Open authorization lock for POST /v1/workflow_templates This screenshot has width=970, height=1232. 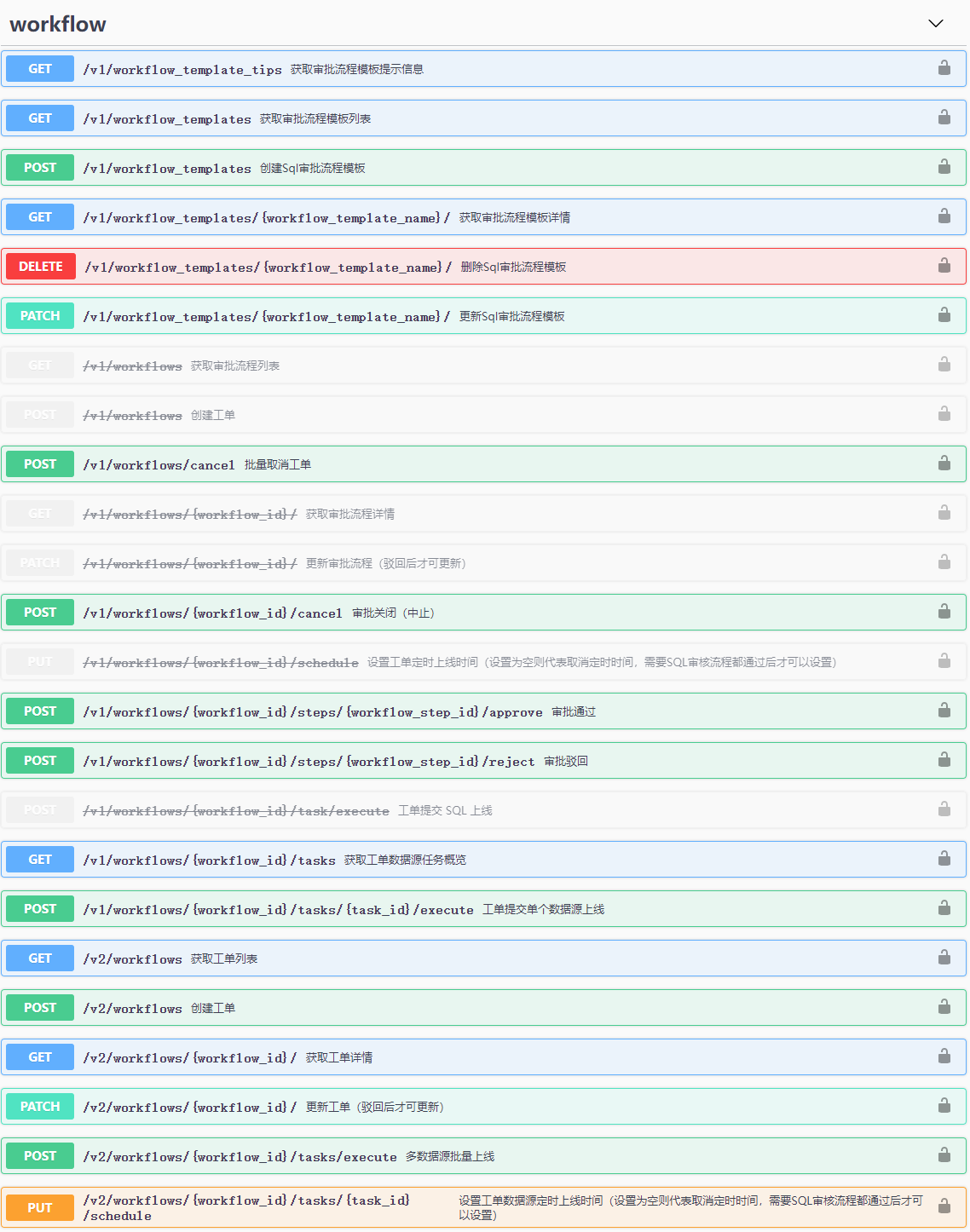pyautogui.click(x=944, y=167)
